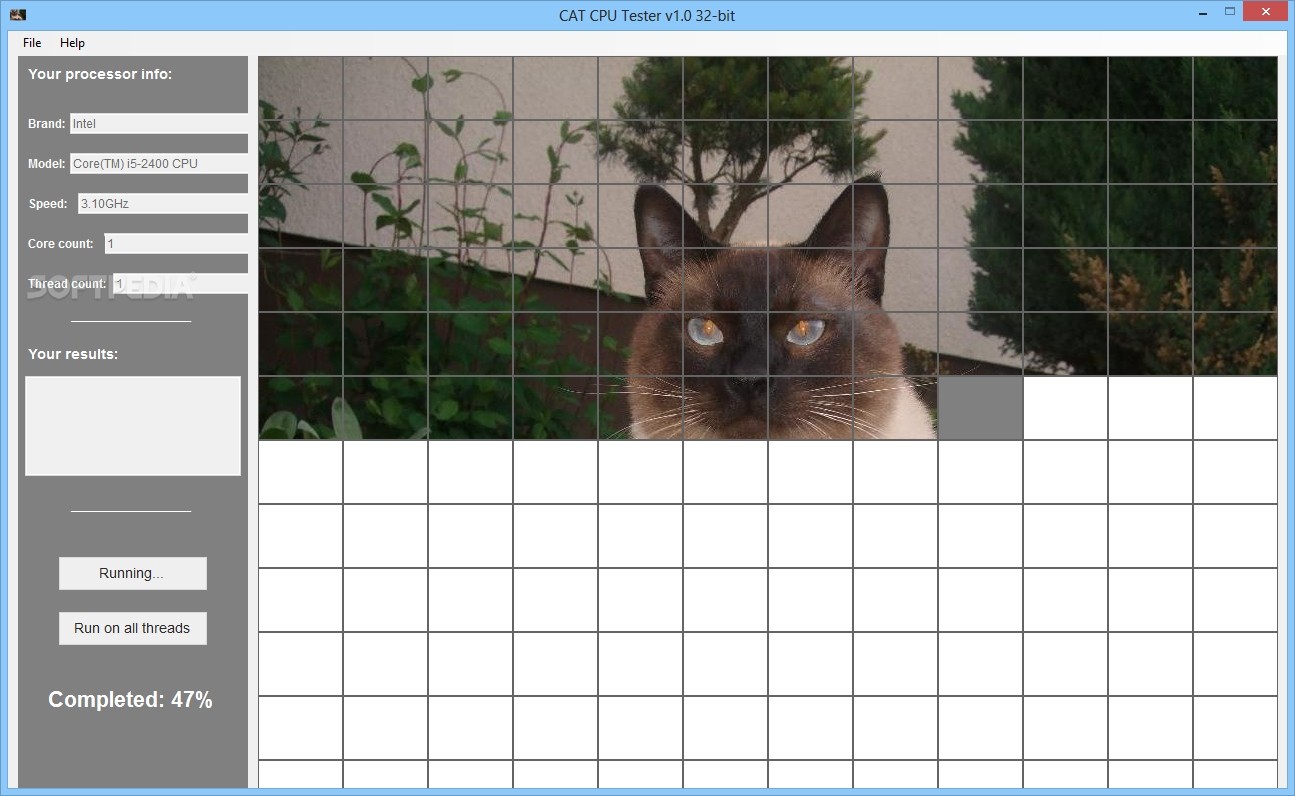Click the Brand: label
The image size is (1295, 796).
(x=47, y=124)
